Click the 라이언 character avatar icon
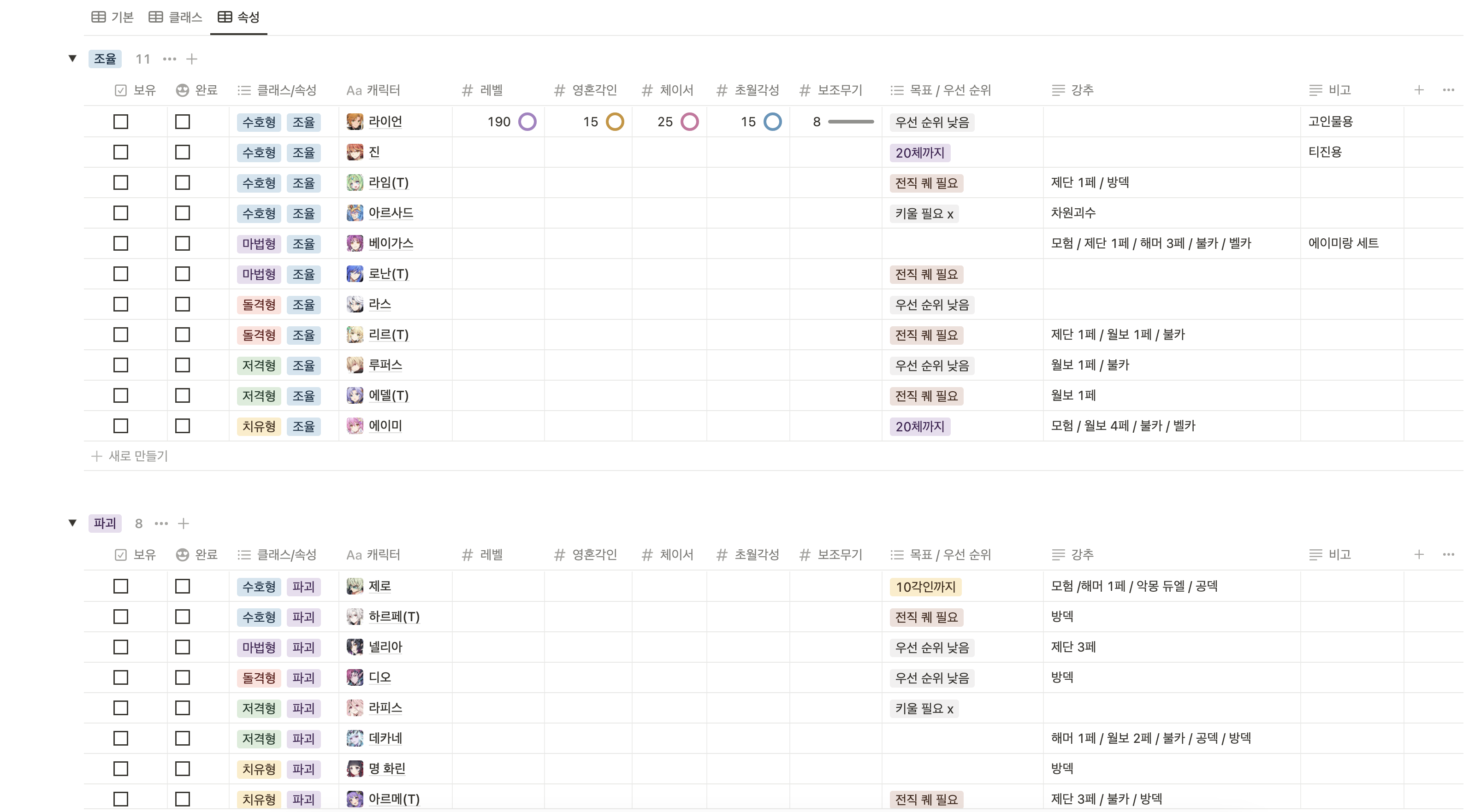Viewport: 1469px width, 812px height. point(355,122)
